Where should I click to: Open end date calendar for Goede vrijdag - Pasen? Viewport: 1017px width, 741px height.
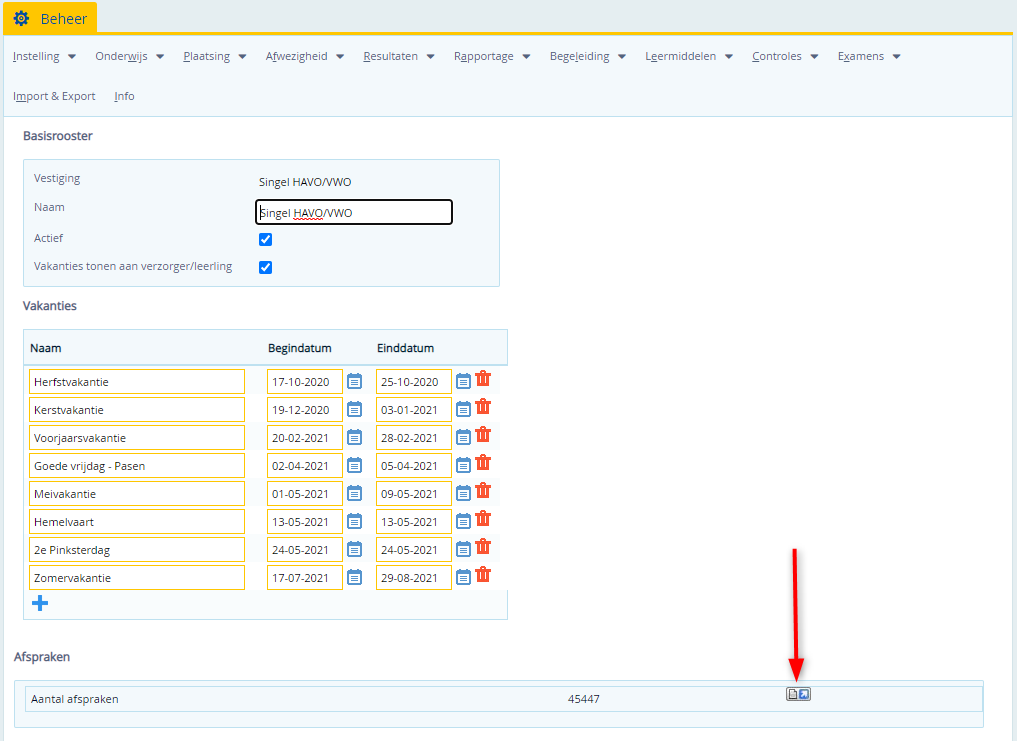pyautogui.click(x=463, y=465)
